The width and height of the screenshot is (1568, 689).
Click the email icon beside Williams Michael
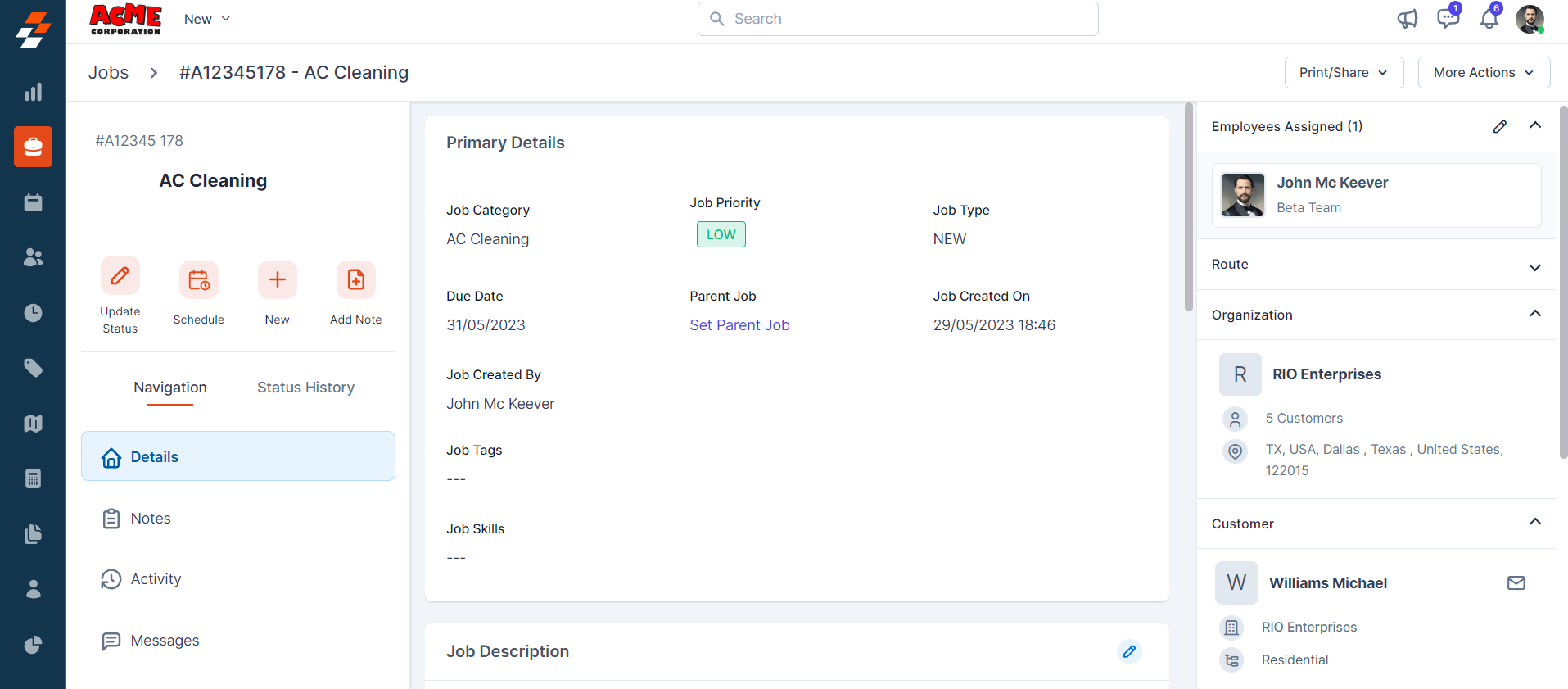coord(1516,583)
